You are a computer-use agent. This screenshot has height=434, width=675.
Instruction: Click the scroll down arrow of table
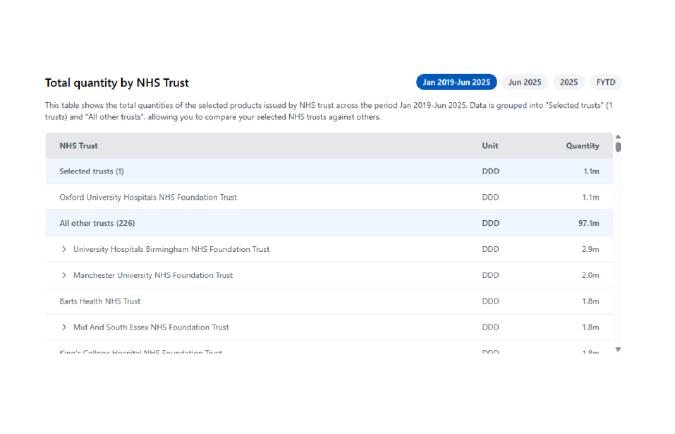pyautogui.click(x=618, y=349)
